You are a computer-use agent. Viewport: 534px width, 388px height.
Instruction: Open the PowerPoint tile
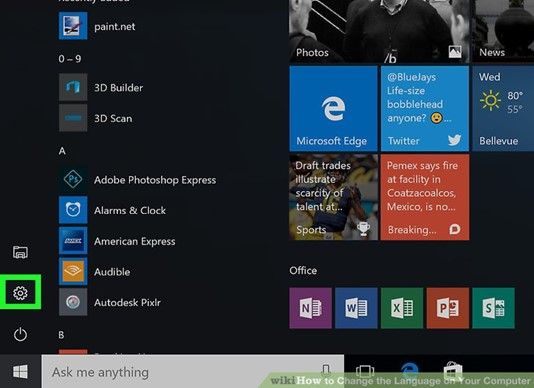[x=447, y=308]
